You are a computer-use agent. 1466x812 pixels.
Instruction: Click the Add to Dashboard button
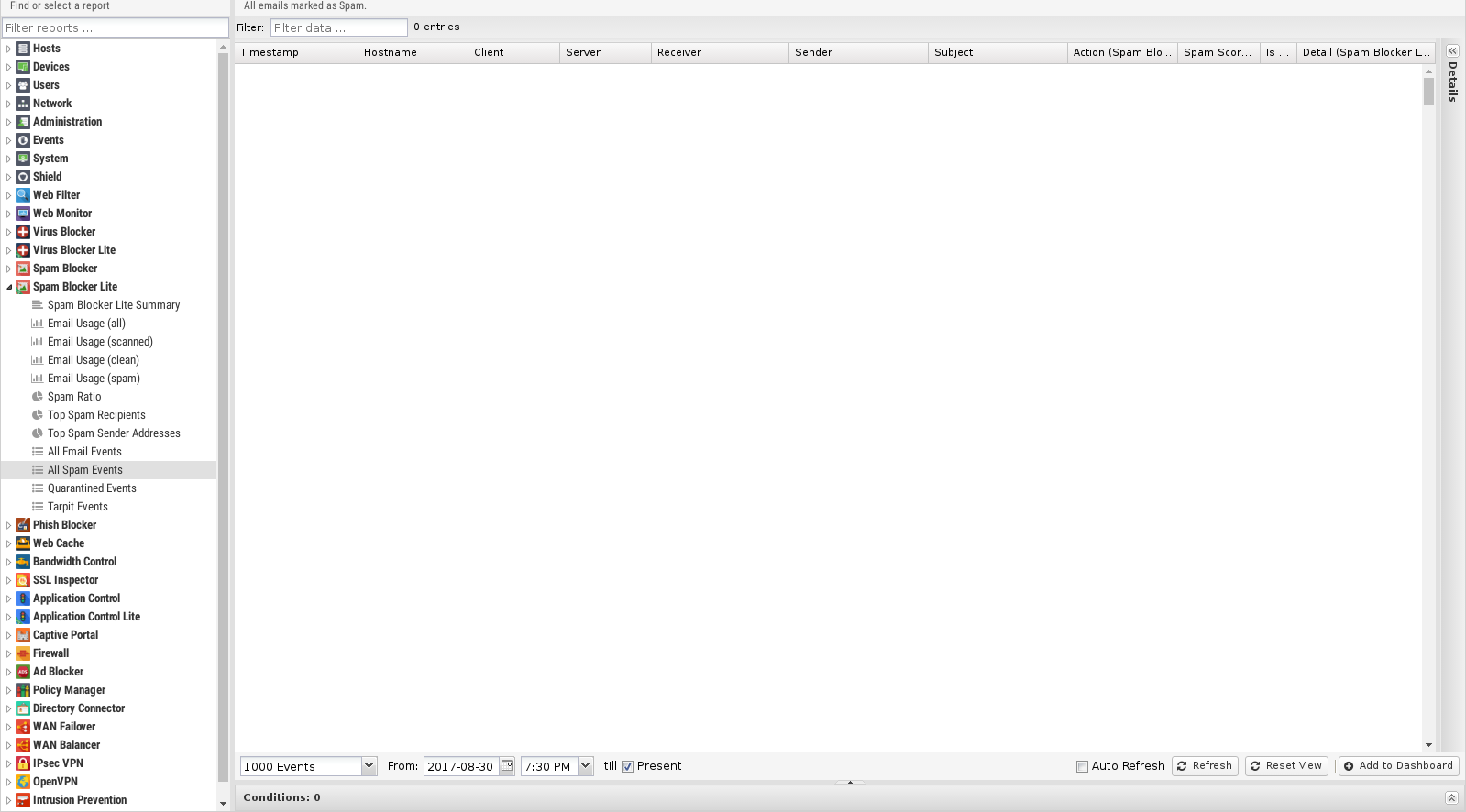click(x=1398, y=766)
